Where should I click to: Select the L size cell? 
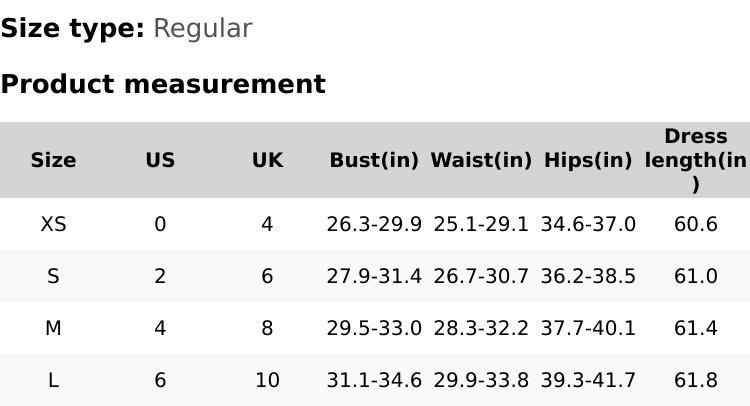pos(53,380)
